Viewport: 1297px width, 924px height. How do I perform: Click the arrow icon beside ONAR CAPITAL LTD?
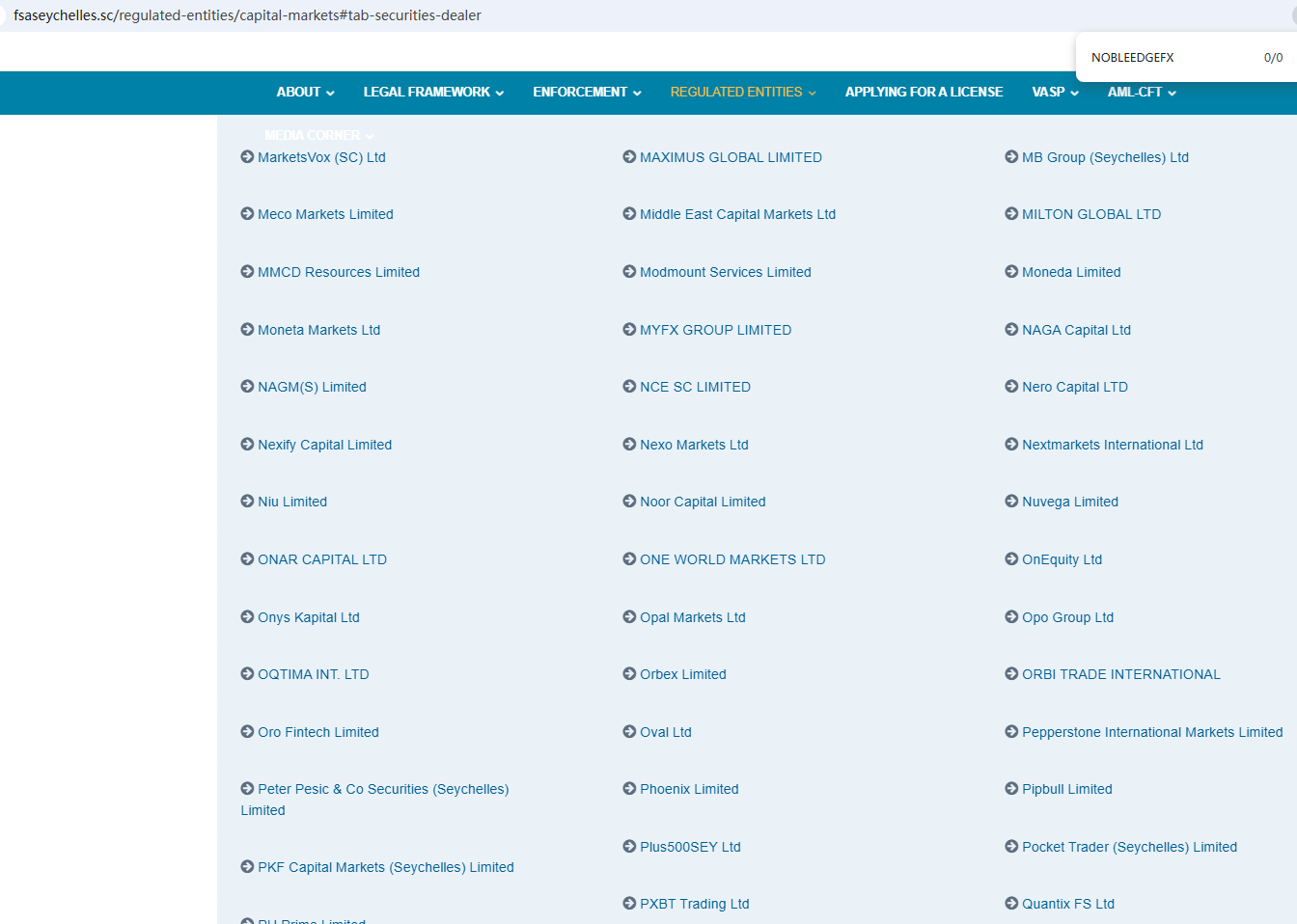point(247,558)
